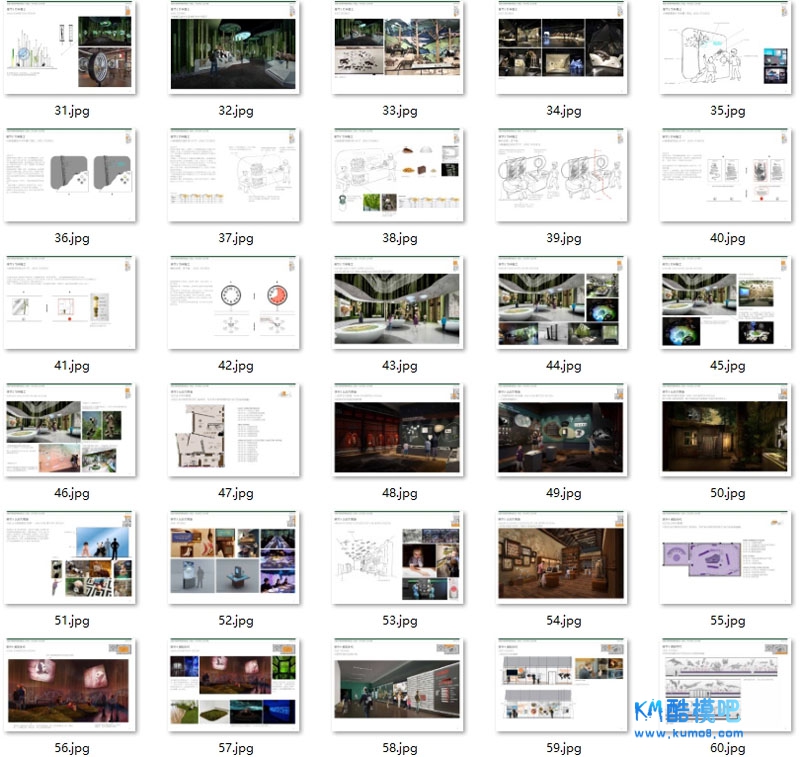The width and height of the screenshot is (800, 757).
Task: Select the 52.jpg collage thumbnail
Action: click(x=234, y=559)
